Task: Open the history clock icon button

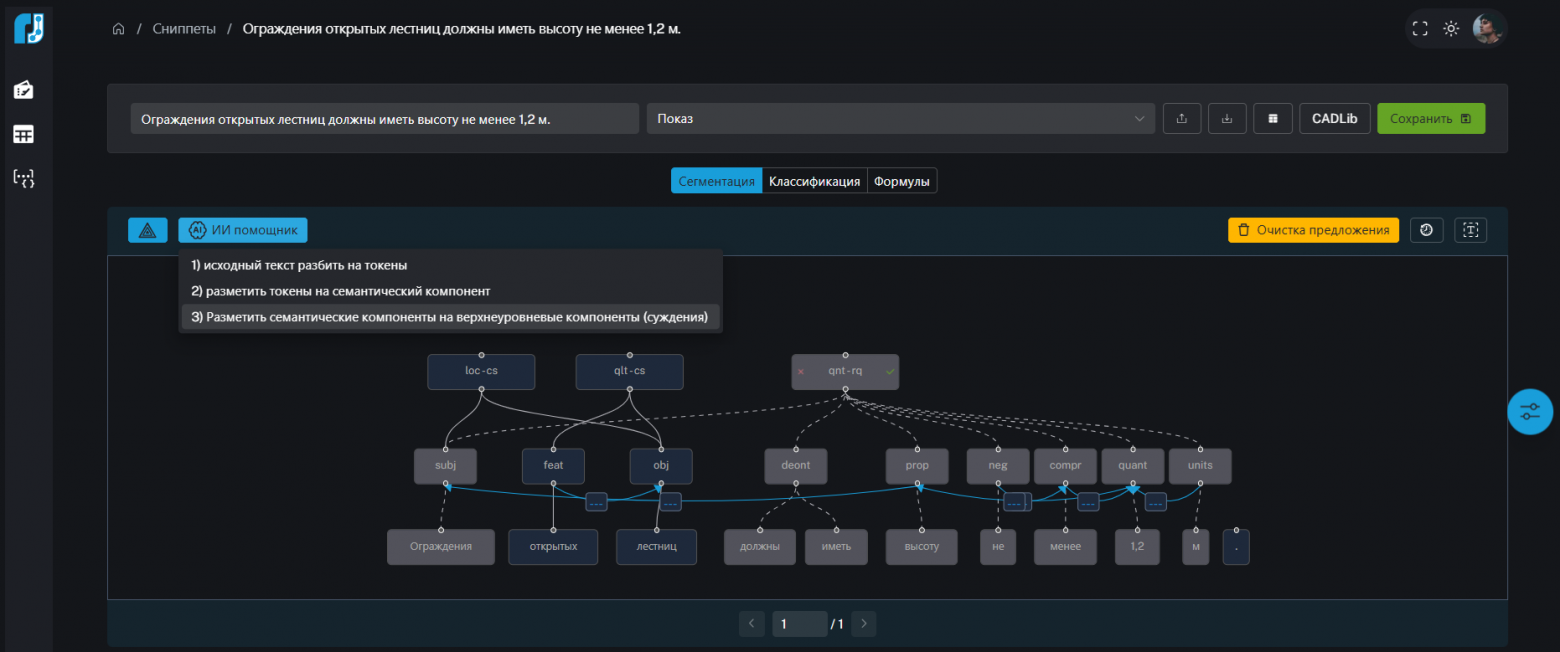Action: 1426,230
